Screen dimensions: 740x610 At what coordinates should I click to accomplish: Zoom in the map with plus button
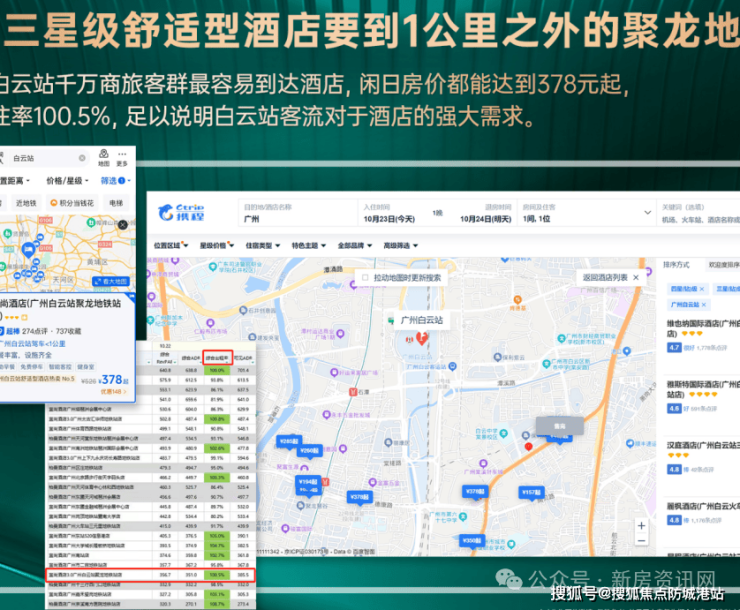tap(641, 525)
